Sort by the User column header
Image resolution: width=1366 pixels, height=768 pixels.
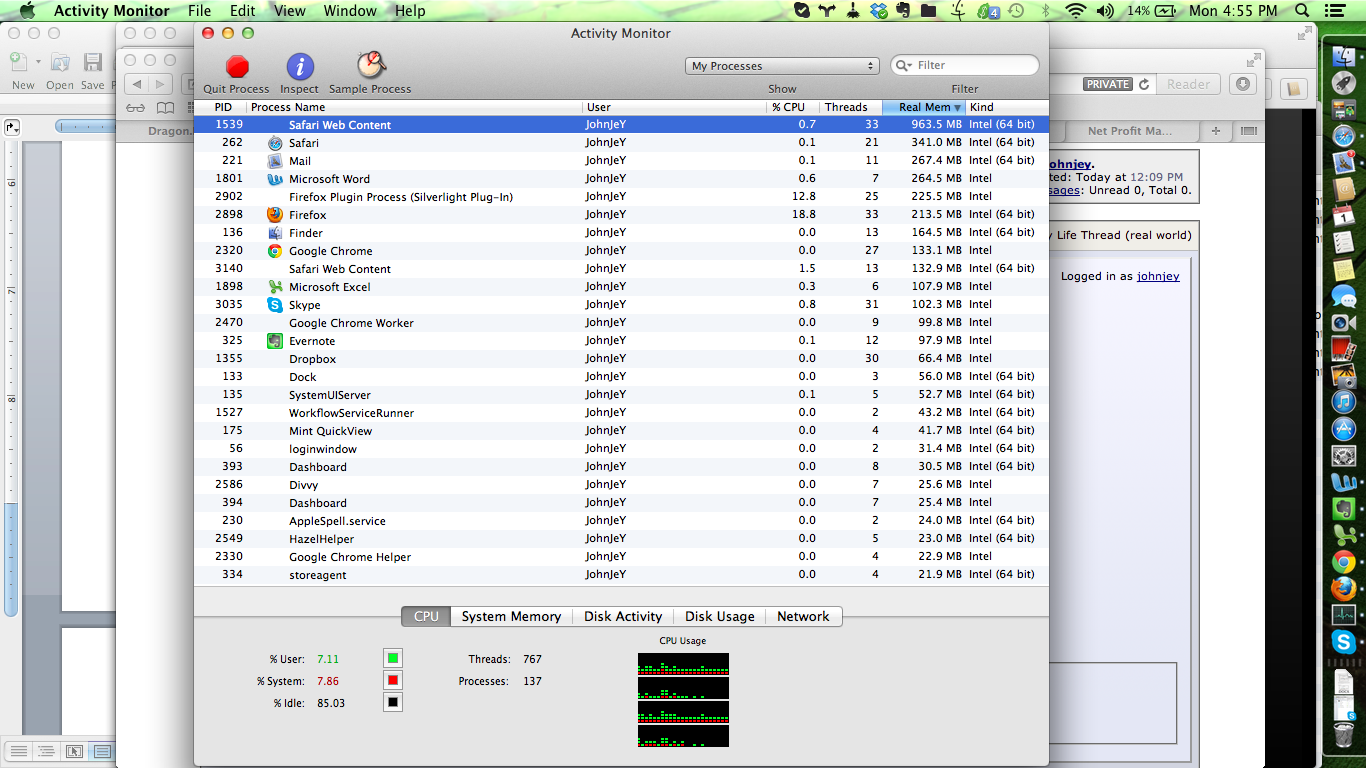click(x=675, y=107)
